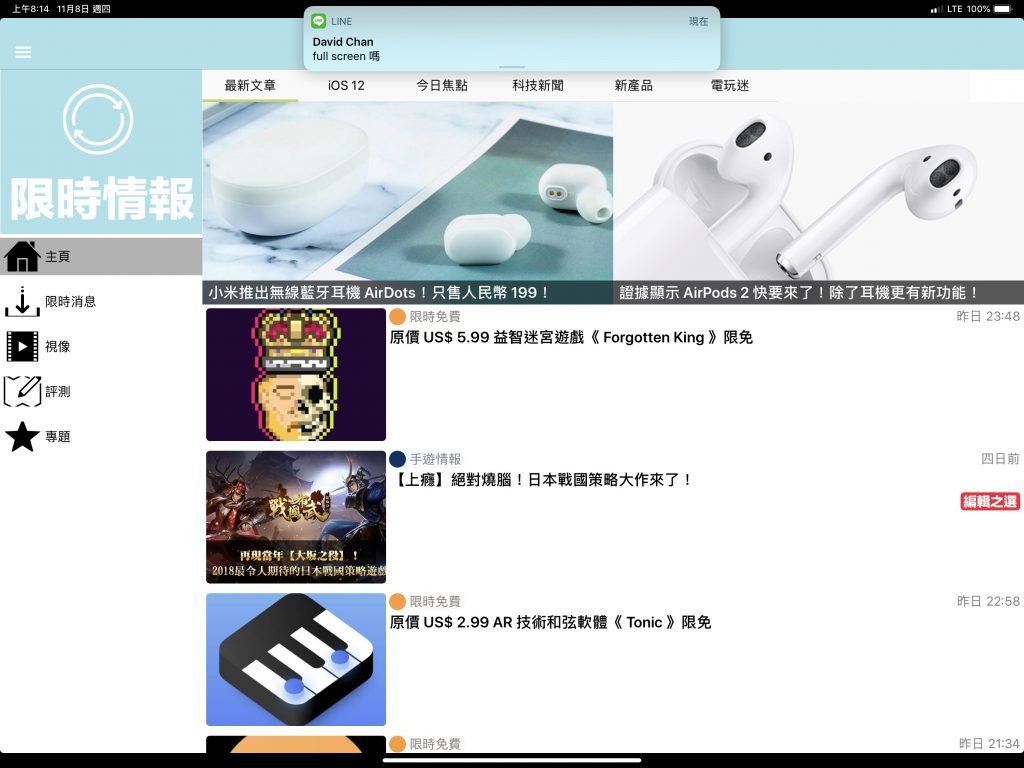1024x768 pixels.
Task: Open 限時消息 in the sidebar
Action: click(x=101, y=301)
